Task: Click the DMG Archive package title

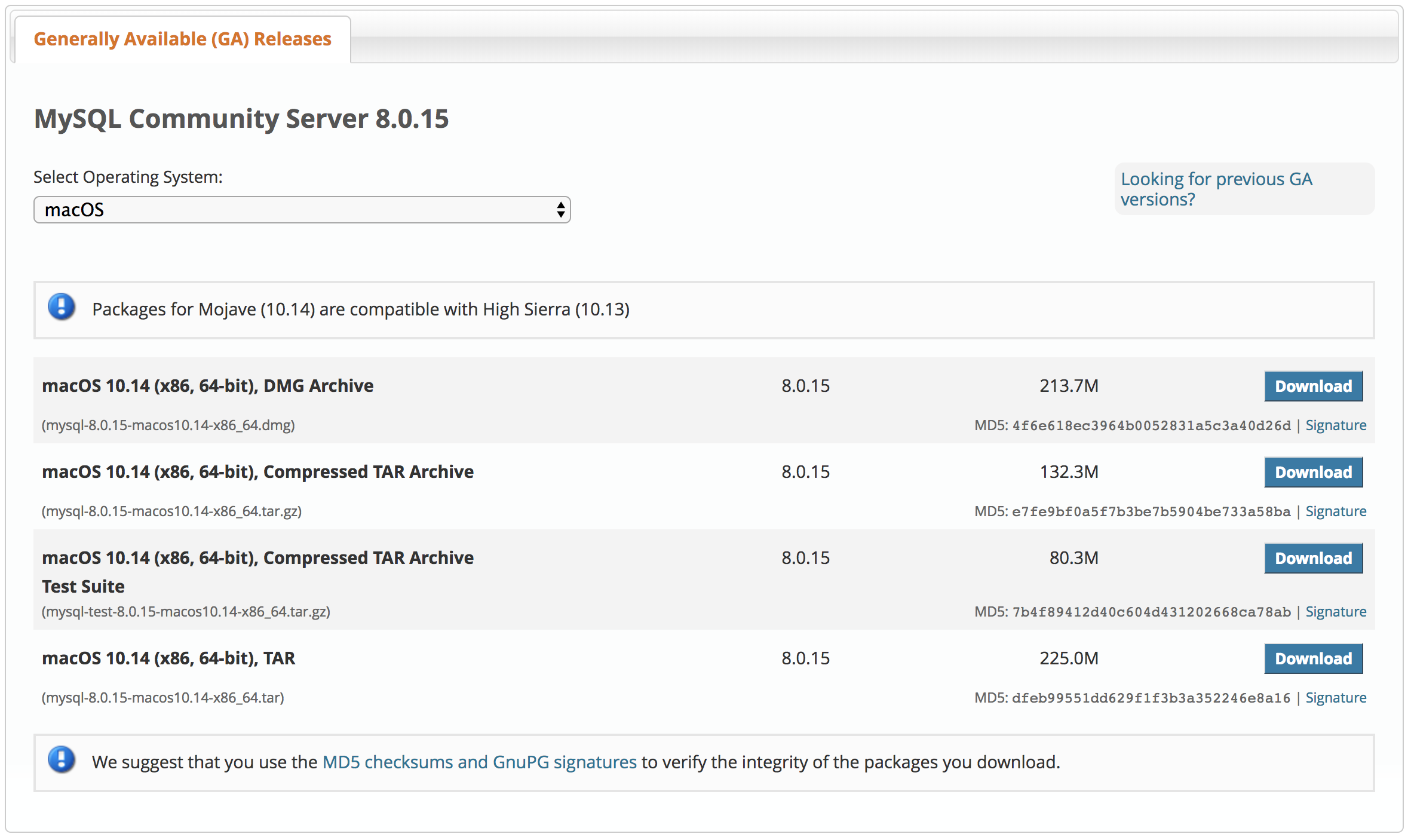Action: (x=207, y=386)
